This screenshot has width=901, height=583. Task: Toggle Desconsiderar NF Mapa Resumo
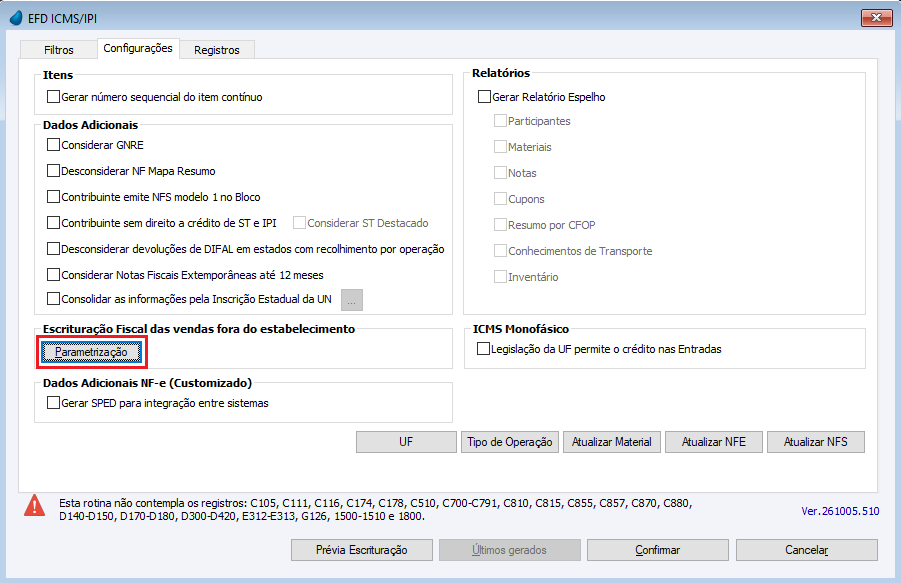(53, 171)
